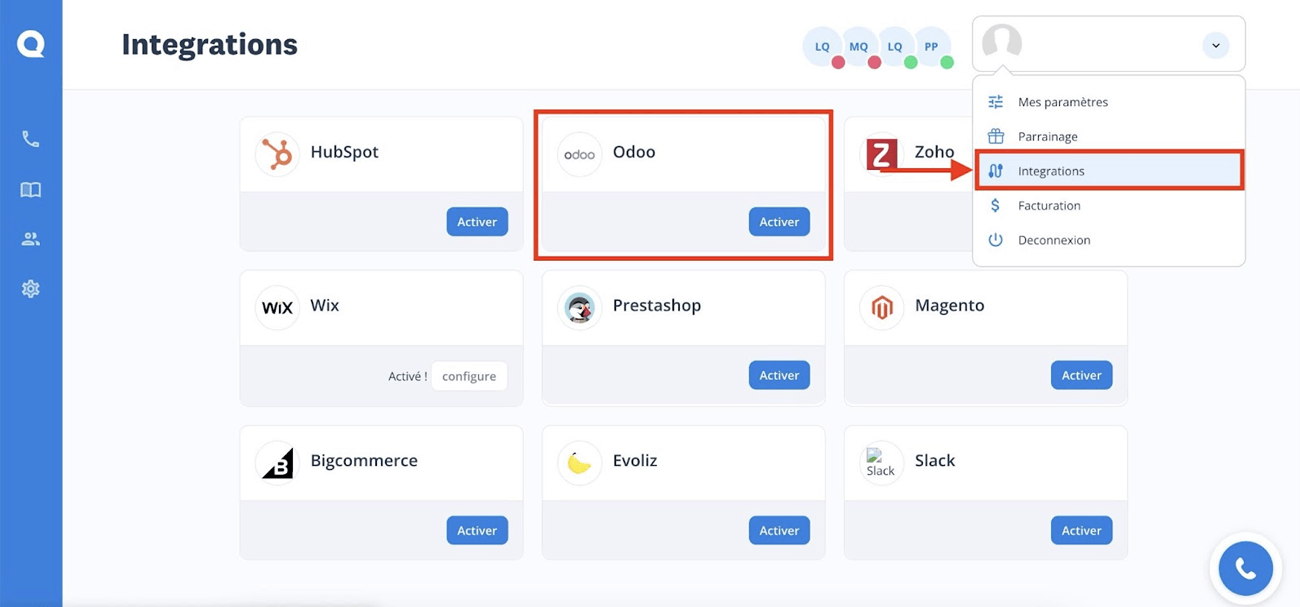Click the Magento card title
This screenshot has width=1300, height=607.
pos(950,305)
